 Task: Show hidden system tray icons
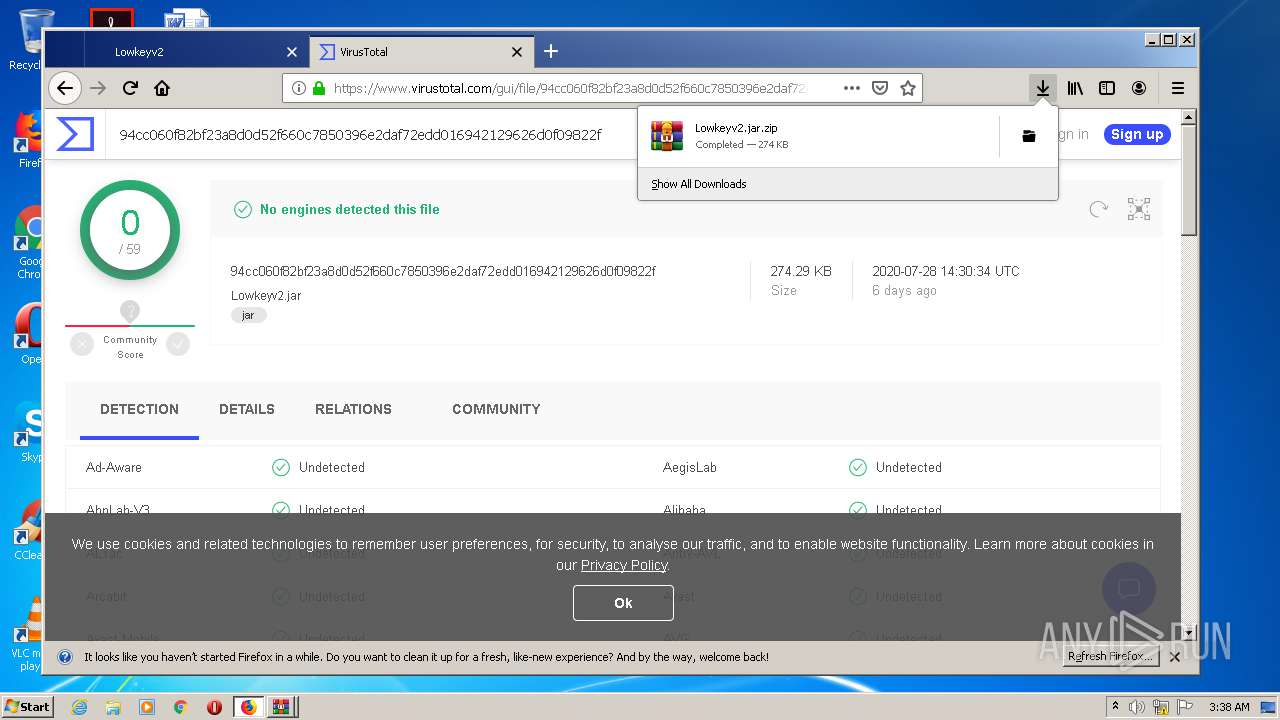1115,707
